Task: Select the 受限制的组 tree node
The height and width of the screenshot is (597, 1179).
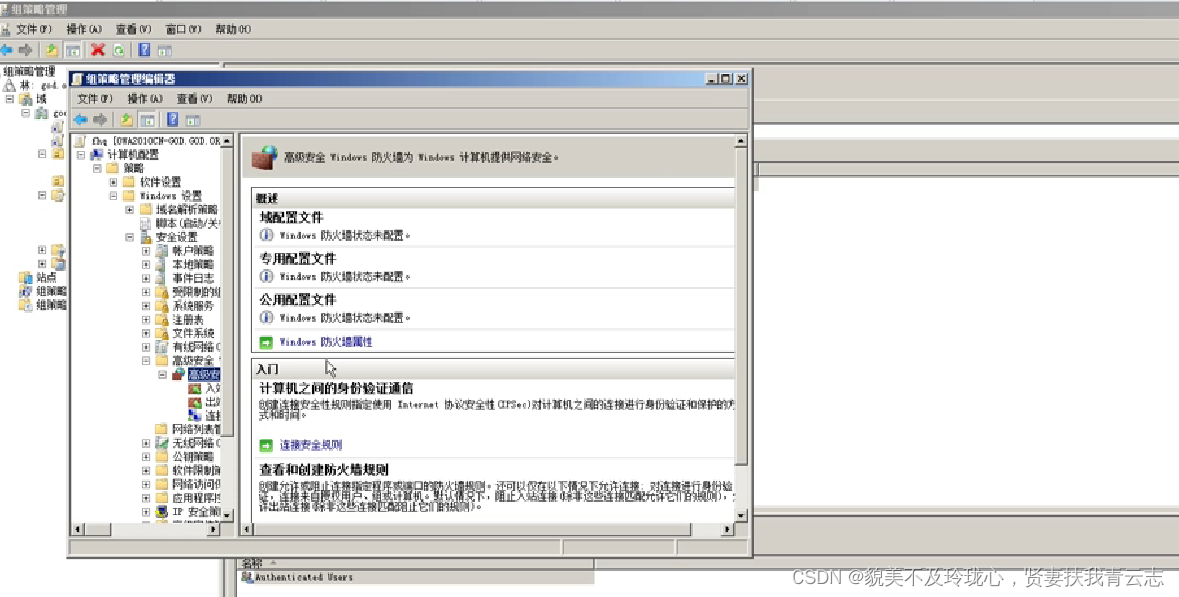Action: (196, 292)
